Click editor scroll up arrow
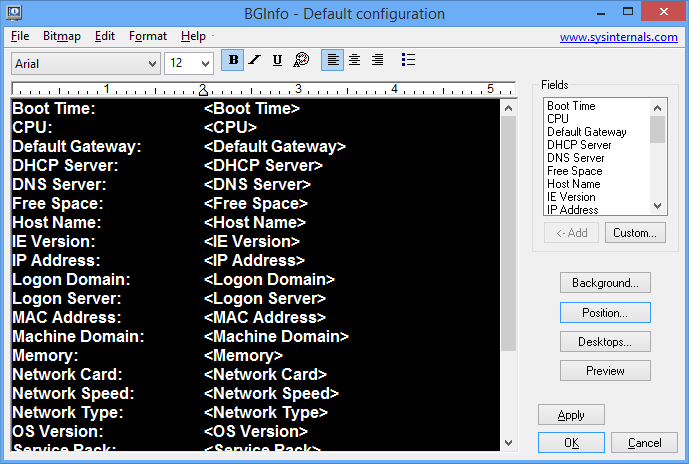Image resolution: width=689 pixels, height=464 pixels. pos(508,108)
